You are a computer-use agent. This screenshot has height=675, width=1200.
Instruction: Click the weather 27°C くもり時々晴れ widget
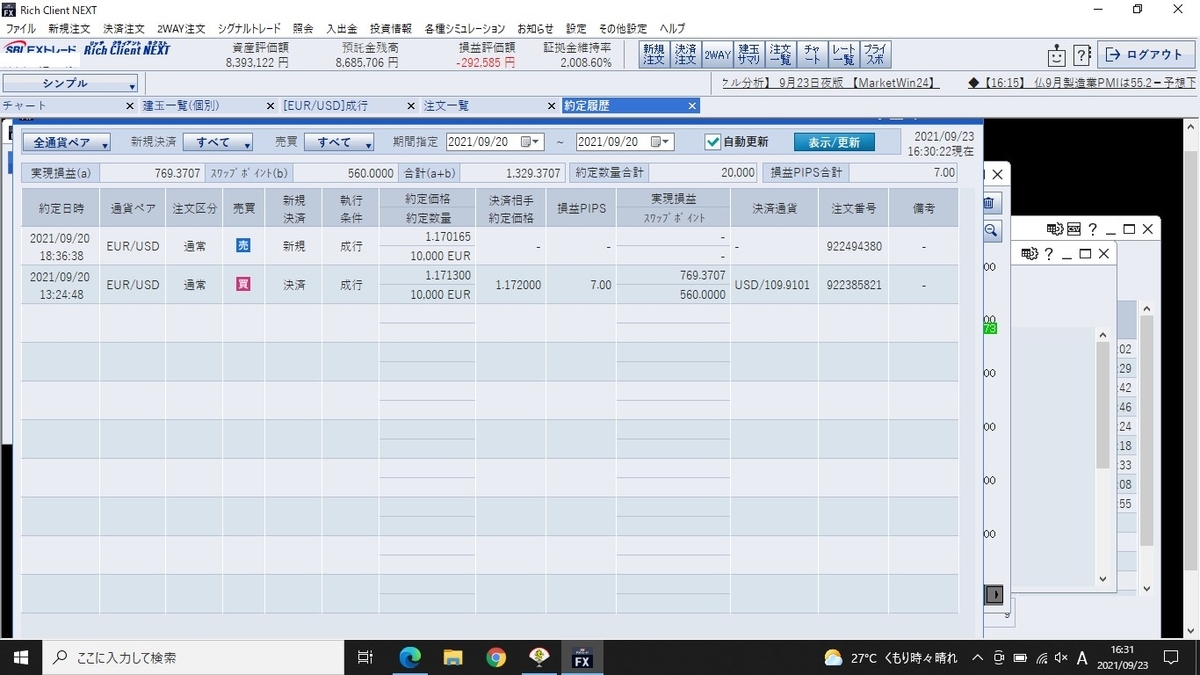[892, 658]
